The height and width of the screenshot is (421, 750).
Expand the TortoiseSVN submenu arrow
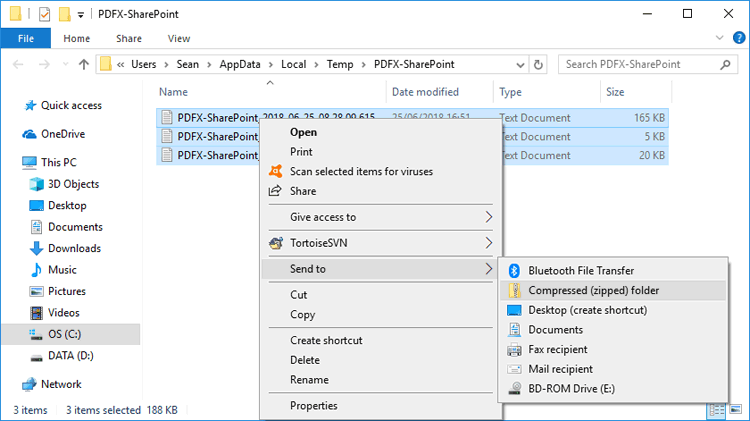tap(488, 243)
